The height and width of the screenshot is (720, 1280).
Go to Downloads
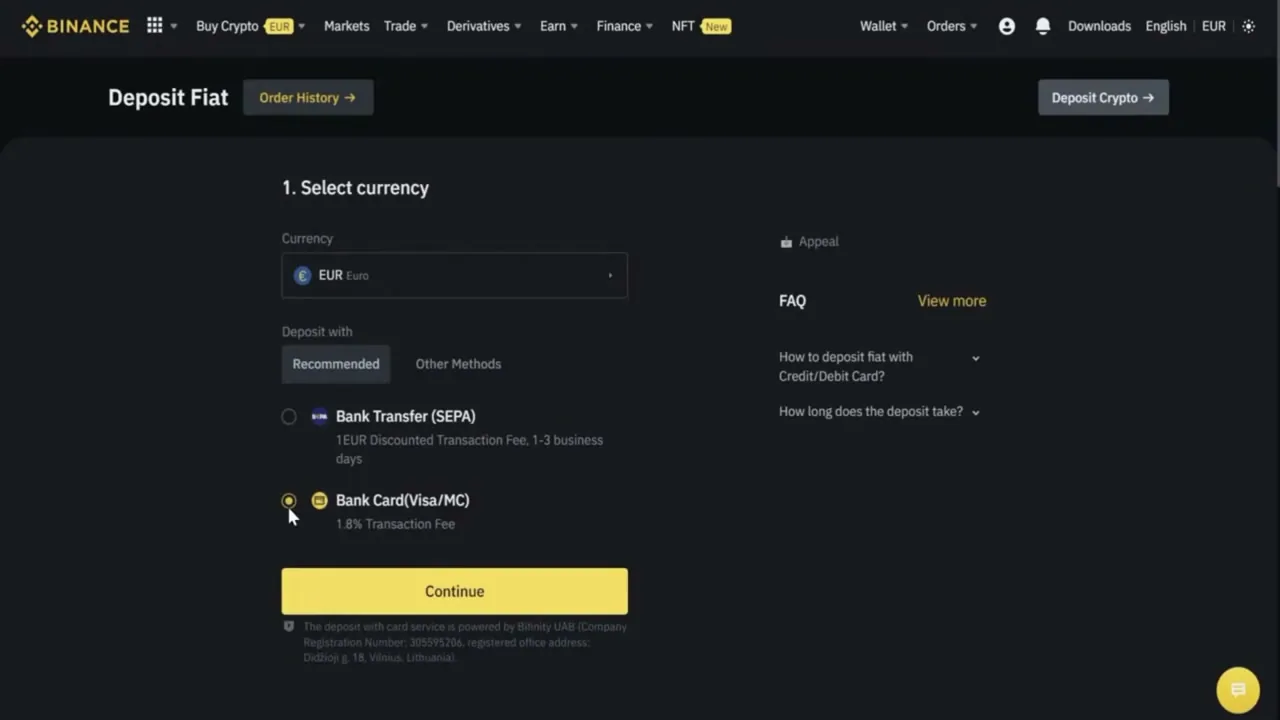(1099, 26)
